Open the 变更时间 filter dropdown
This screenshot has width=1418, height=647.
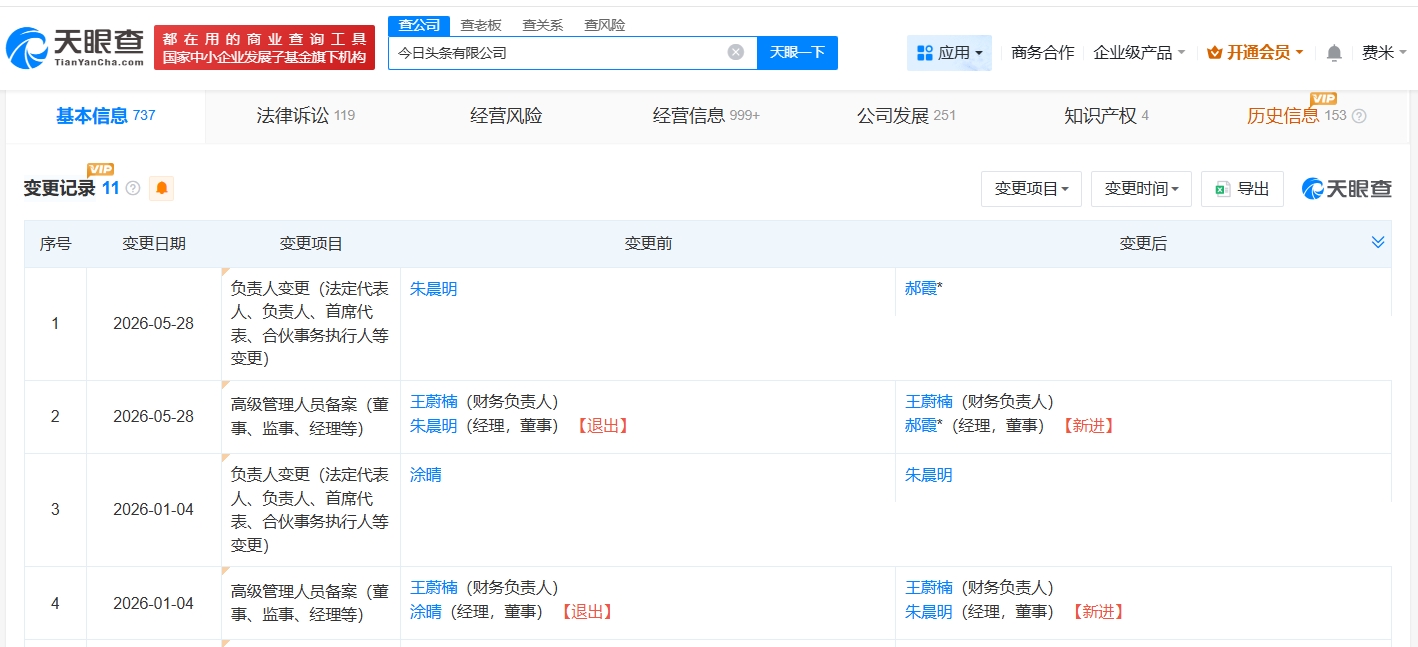pos(1141,188)
